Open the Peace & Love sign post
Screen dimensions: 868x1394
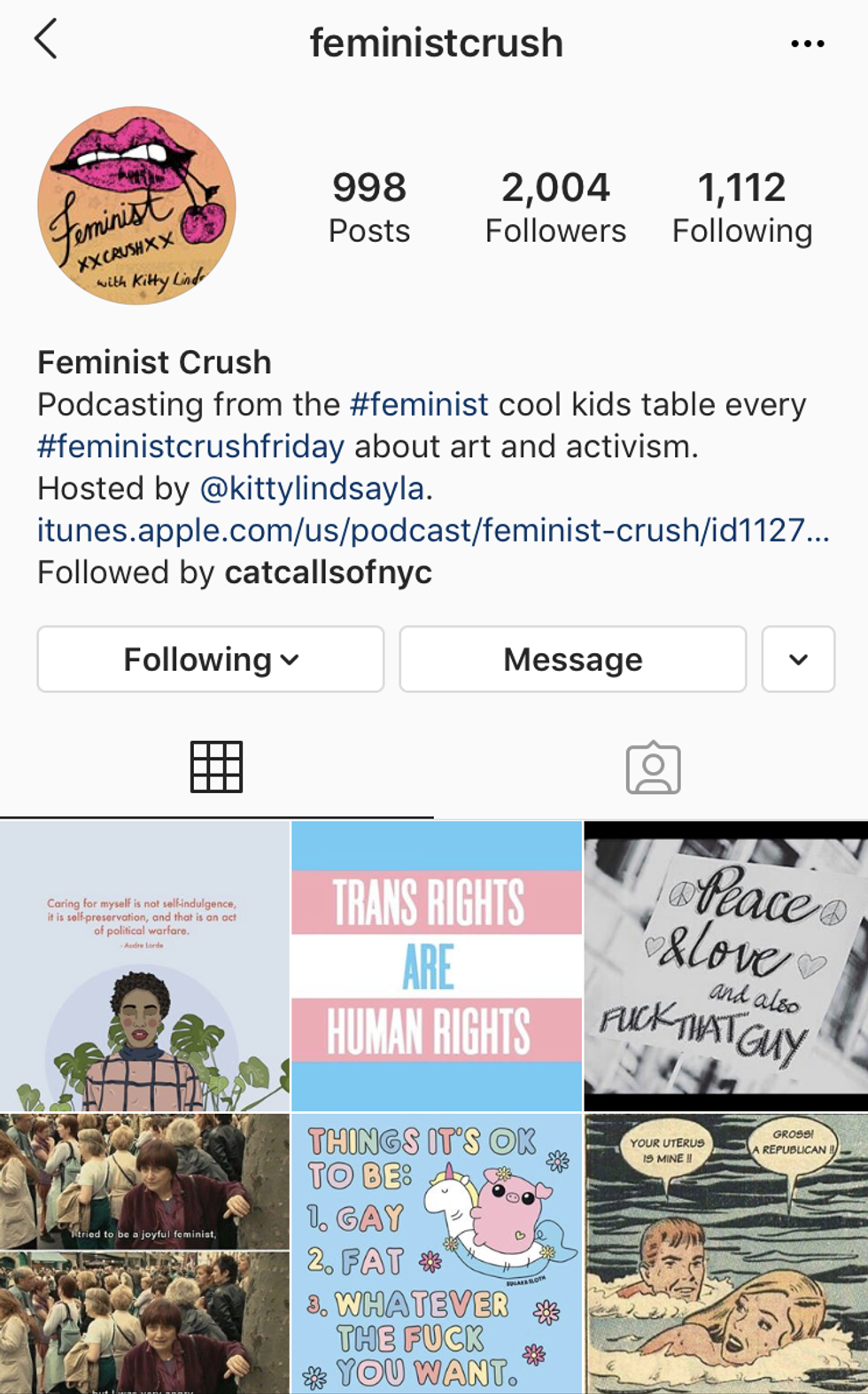pyautogui.click(x=726, y=966)
